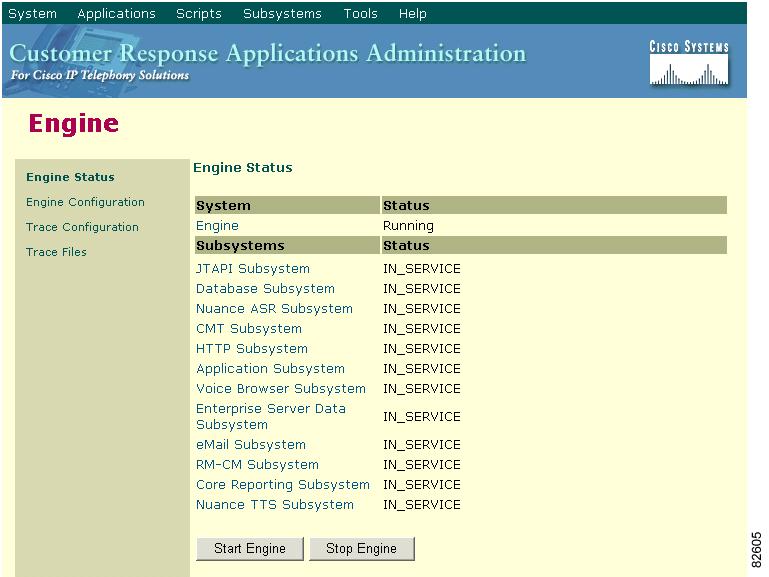769x577 pixels.
Task: Click IN_SERVICE status for Core Reporting Subsystem
Action: tap(421, 485)
